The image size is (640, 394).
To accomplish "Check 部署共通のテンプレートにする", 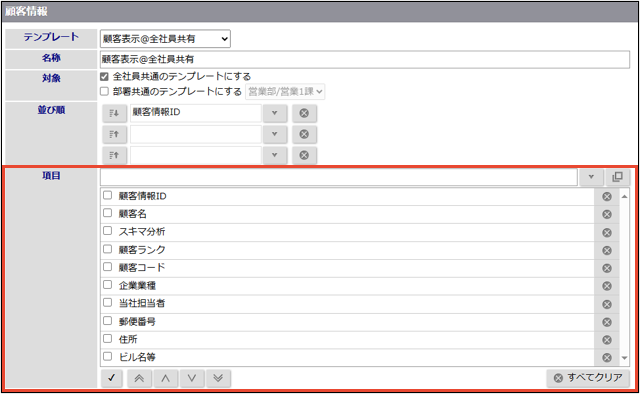I will coord(104,91).
